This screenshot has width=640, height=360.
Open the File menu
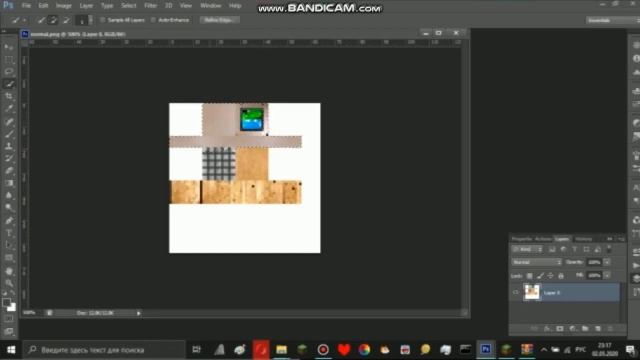(26, 6)
